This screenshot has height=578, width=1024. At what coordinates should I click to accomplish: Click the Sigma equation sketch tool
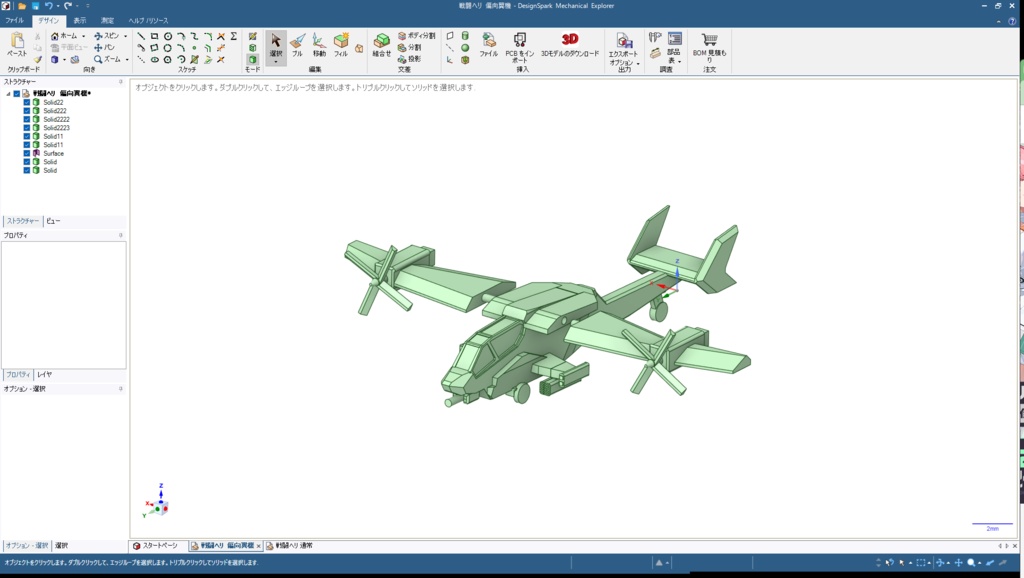pyautogui.click(x=233, y=37)
